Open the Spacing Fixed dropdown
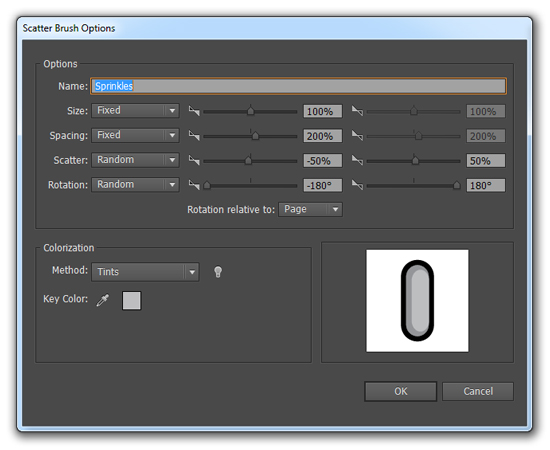The width and height of the screenshot is (550, 450). tap(135, 135)
